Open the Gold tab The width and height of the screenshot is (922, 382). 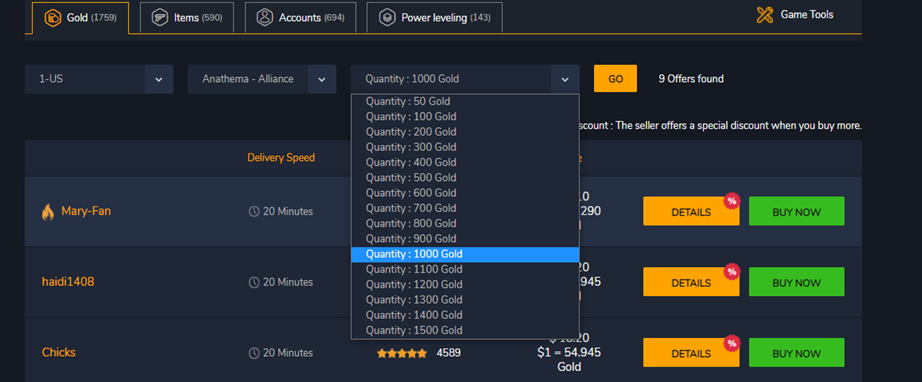click(x=81, y=18)
